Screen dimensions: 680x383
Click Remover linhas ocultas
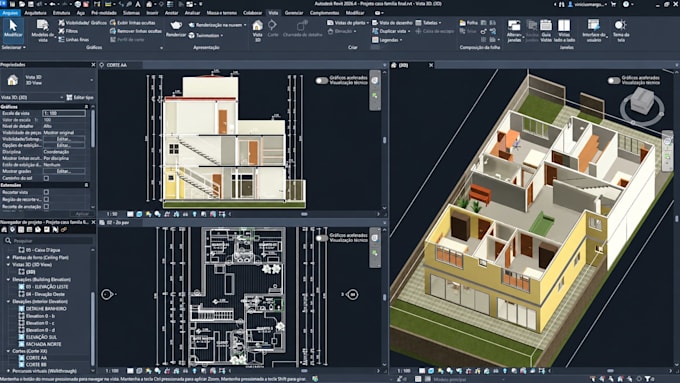136,31
